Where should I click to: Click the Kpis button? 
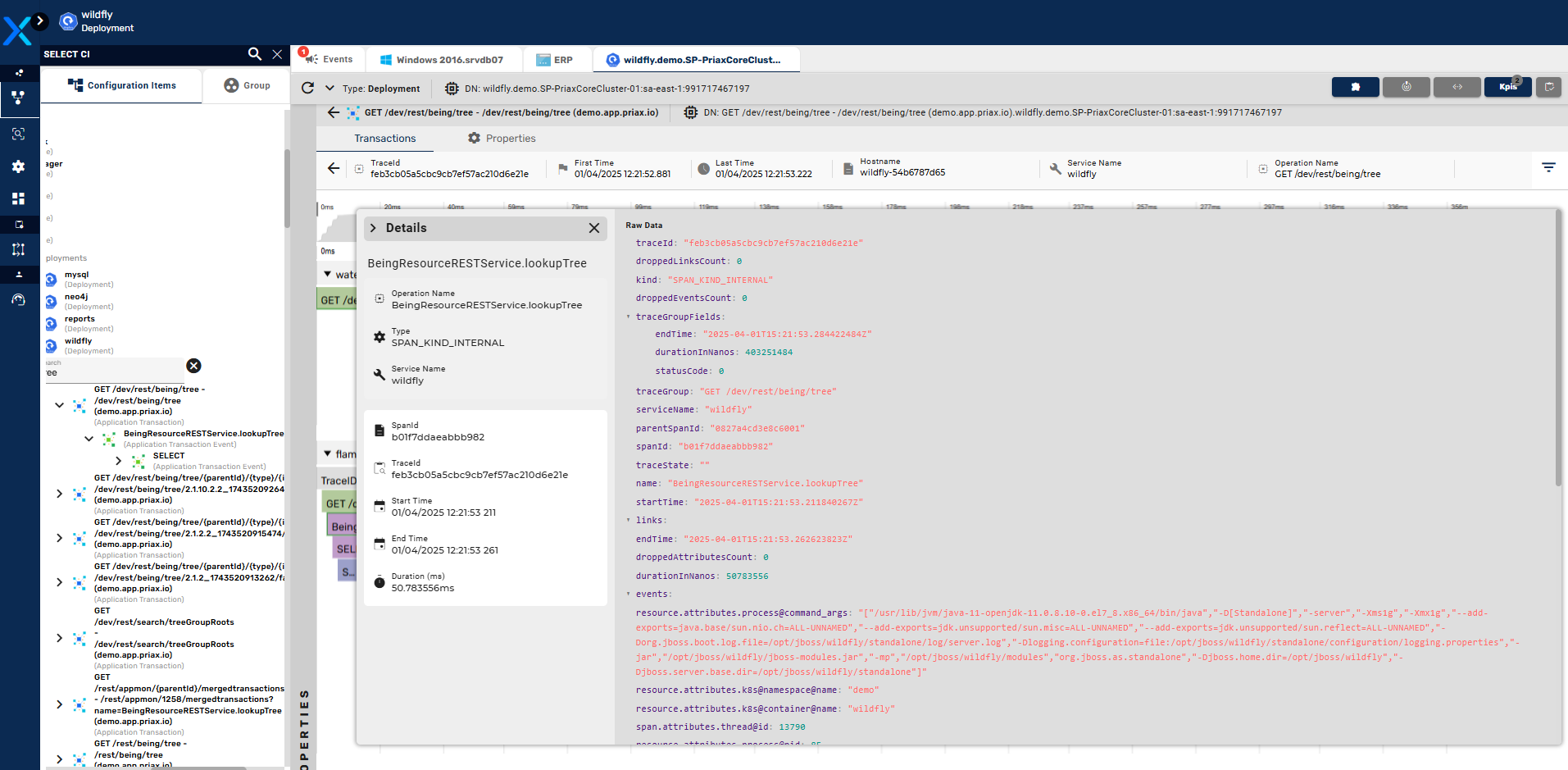click(1507, 87)
